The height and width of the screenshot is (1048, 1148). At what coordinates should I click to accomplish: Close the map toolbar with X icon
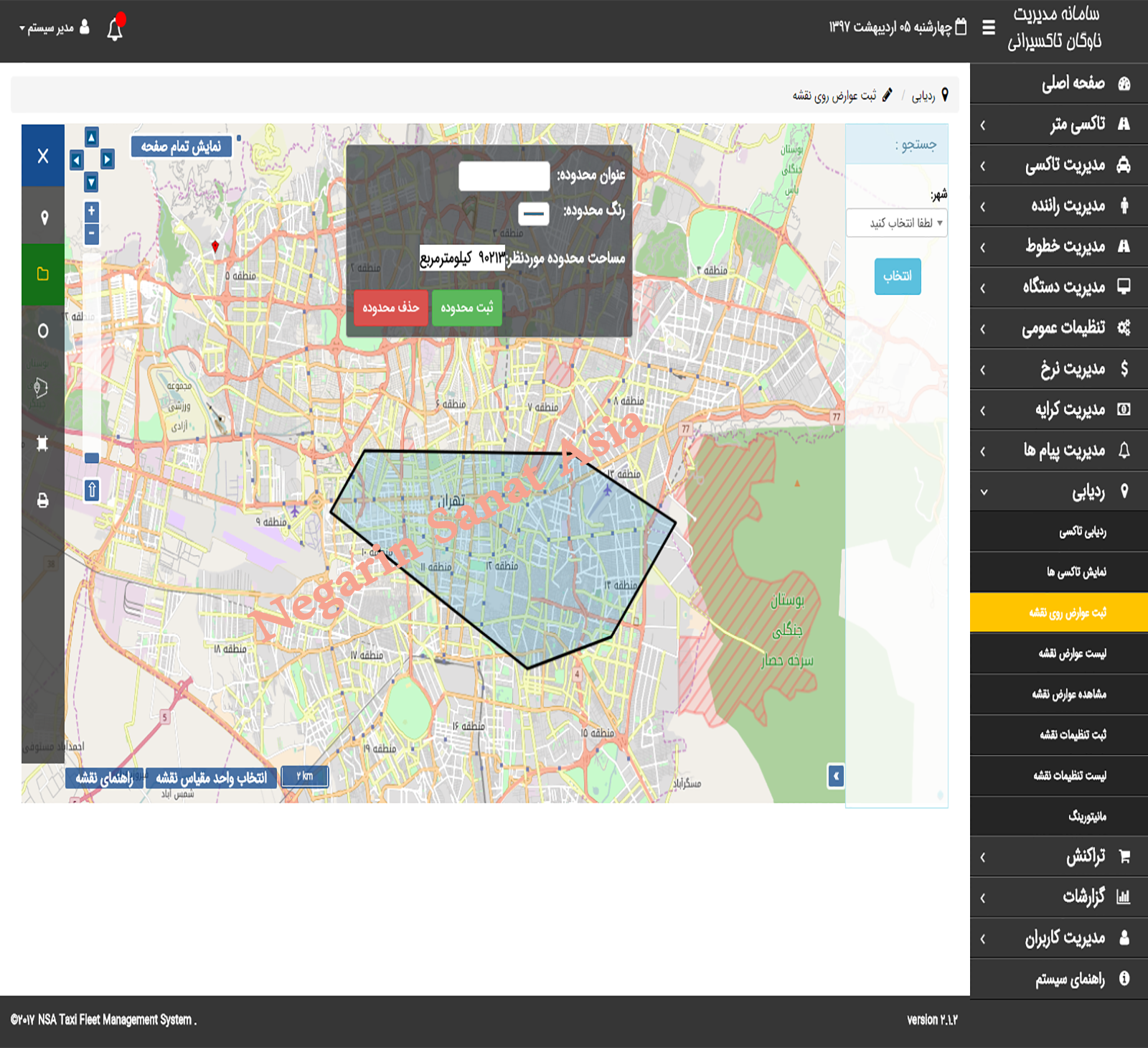43,156
